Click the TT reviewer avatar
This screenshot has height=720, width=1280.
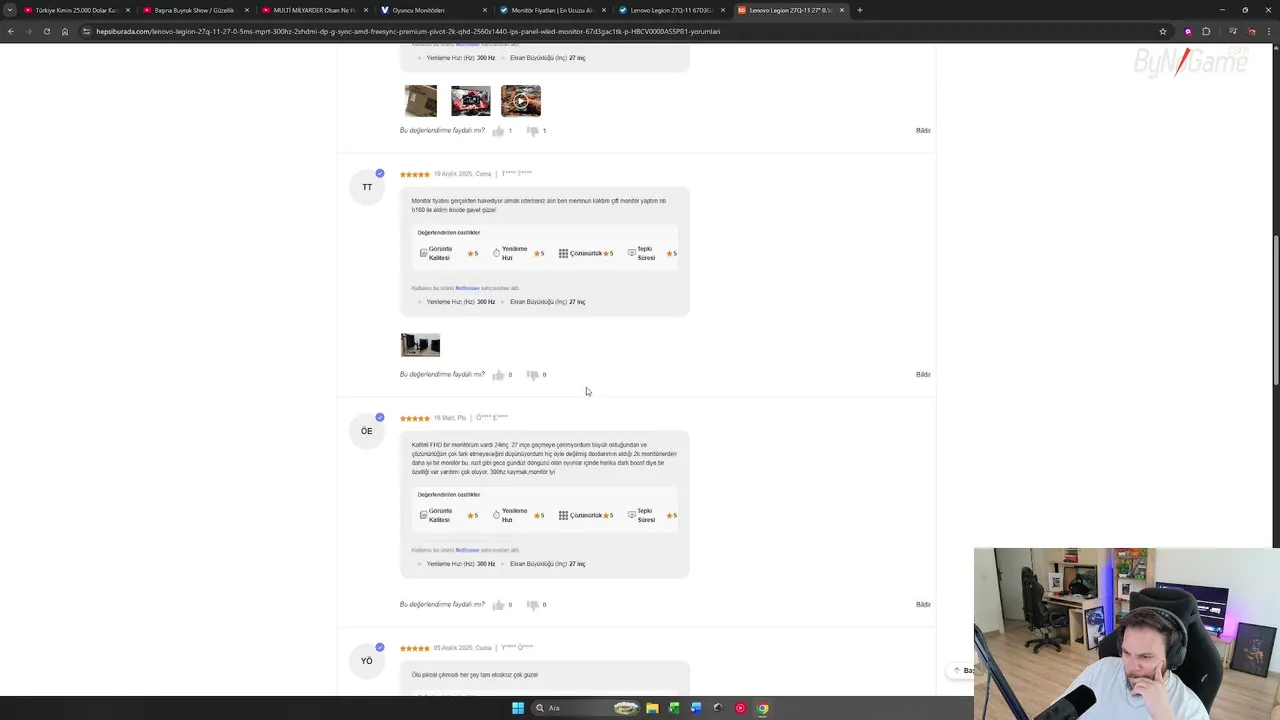point(367,187)
